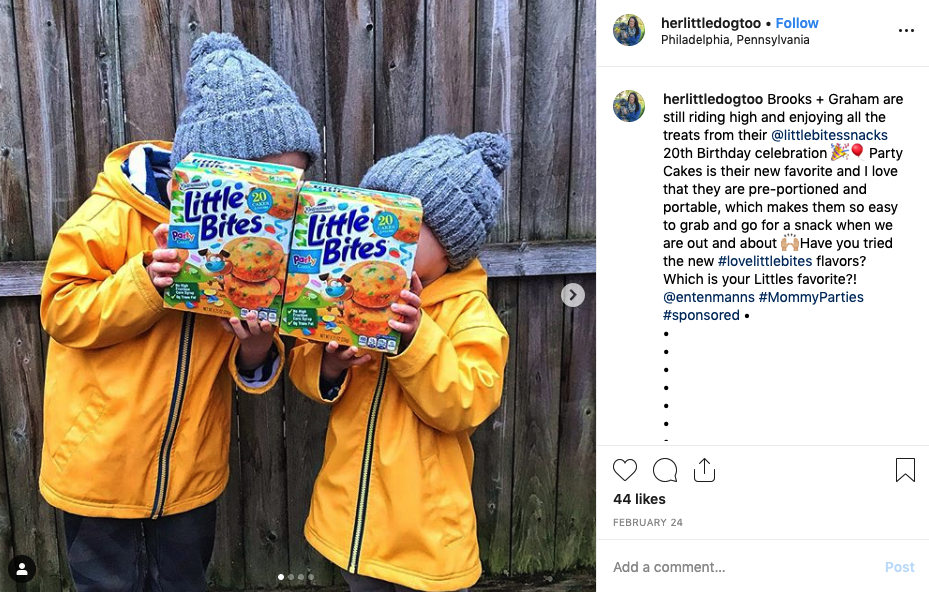This screenshot has width=929, height=592.
Task: Like the post with heart icon
Action: [624, 470]
